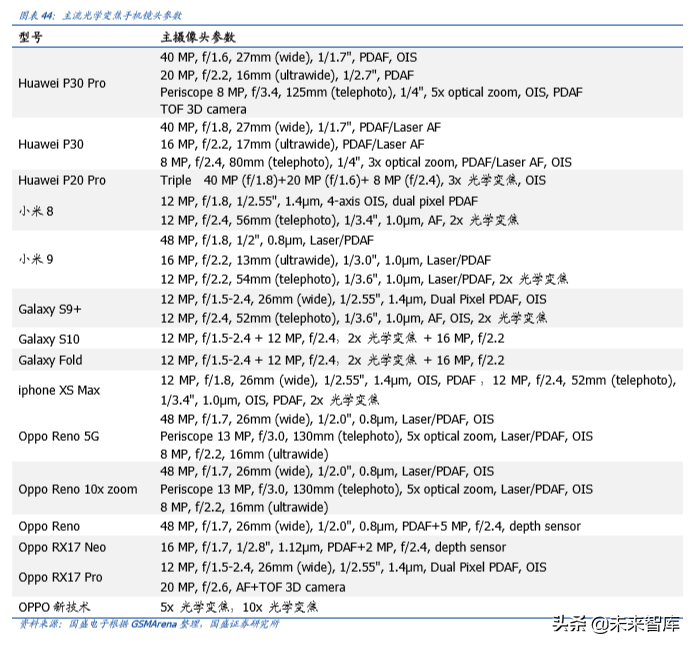Click the Oppo Reno 10x zoom '8 MP, f/2.2' line
The height and width of the screenshot is (648, 695).
point(244,507)
